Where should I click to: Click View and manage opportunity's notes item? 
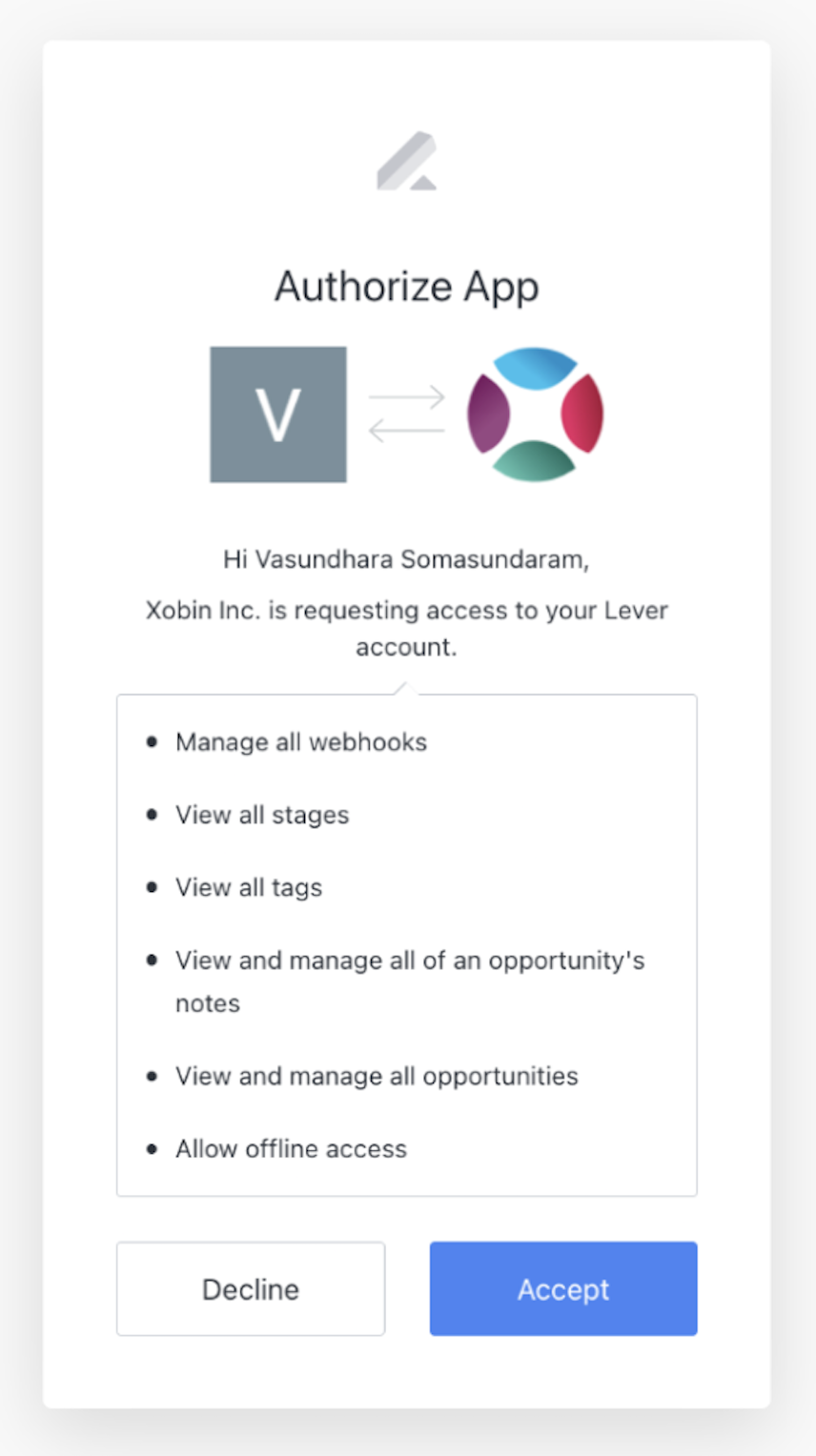(410, 981)
